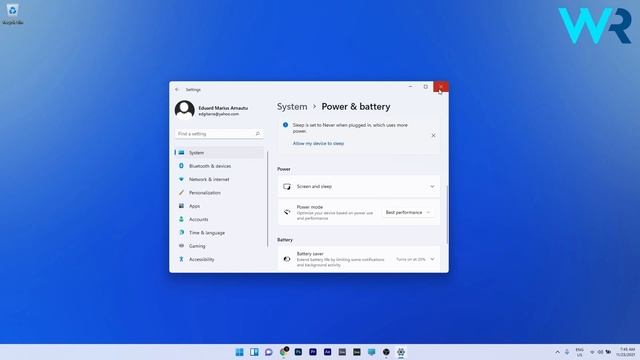The width and height of the screenshot is (640, 360).
Task: Click the sidebar navigation scrollbar
Action: tap(268, 199)
